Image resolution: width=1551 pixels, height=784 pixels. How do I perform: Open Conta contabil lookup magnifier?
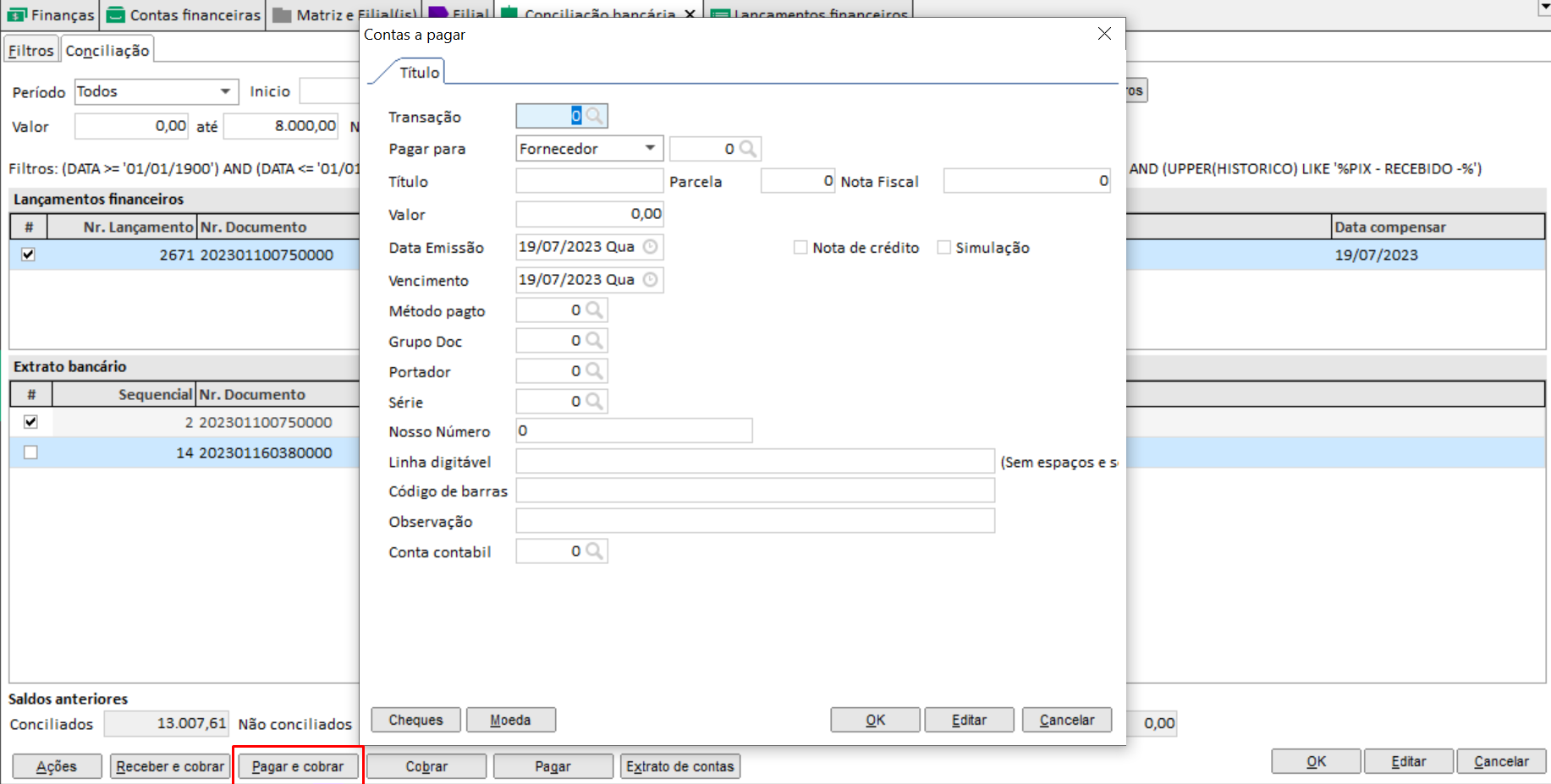pos(595,551)
